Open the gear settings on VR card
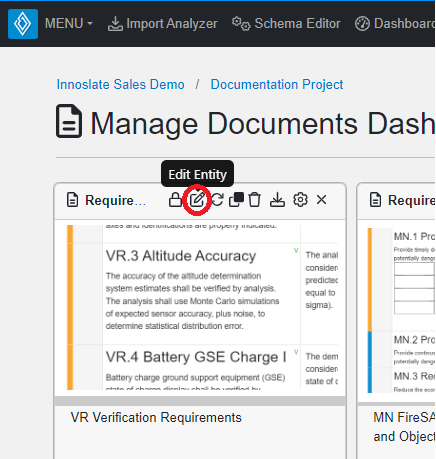 300,200
